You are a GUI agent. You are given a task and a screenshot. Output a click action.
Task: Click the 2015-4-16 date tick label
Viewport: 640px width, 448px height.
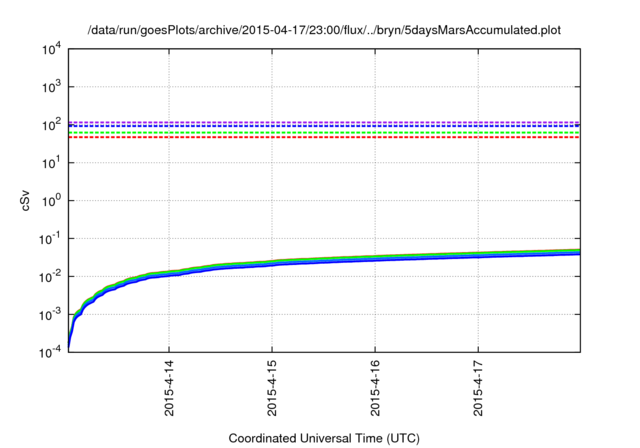tap(375, 388)
